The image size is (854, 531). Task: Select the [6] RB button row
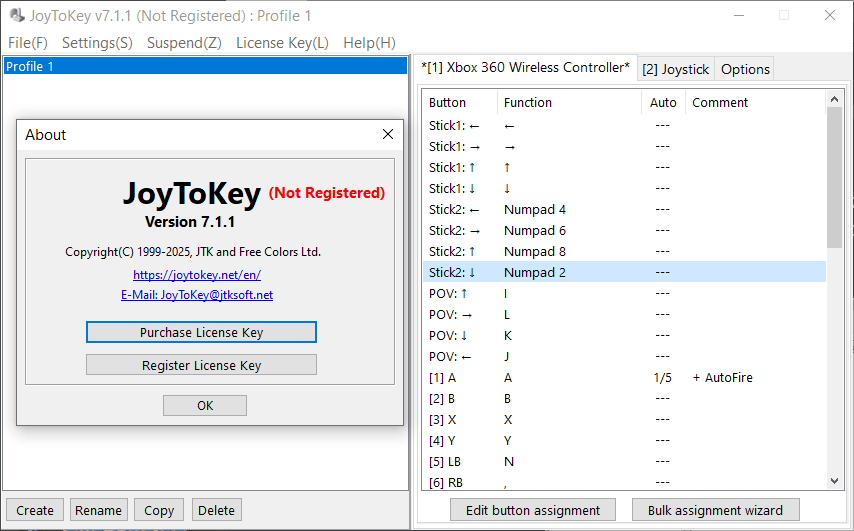tap(624, 482)
